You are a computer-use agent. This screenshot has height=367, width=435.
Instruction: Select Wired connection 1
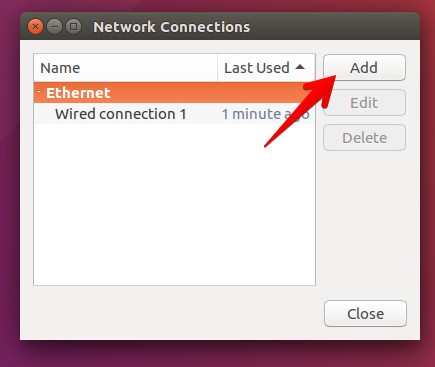coord(121,114)
